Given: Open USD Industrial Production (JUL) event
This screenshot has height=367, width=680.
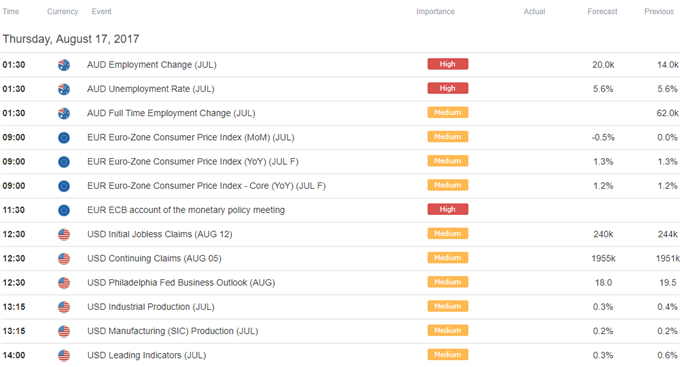Looking at the screenshot, I should (x=150, y=307).
